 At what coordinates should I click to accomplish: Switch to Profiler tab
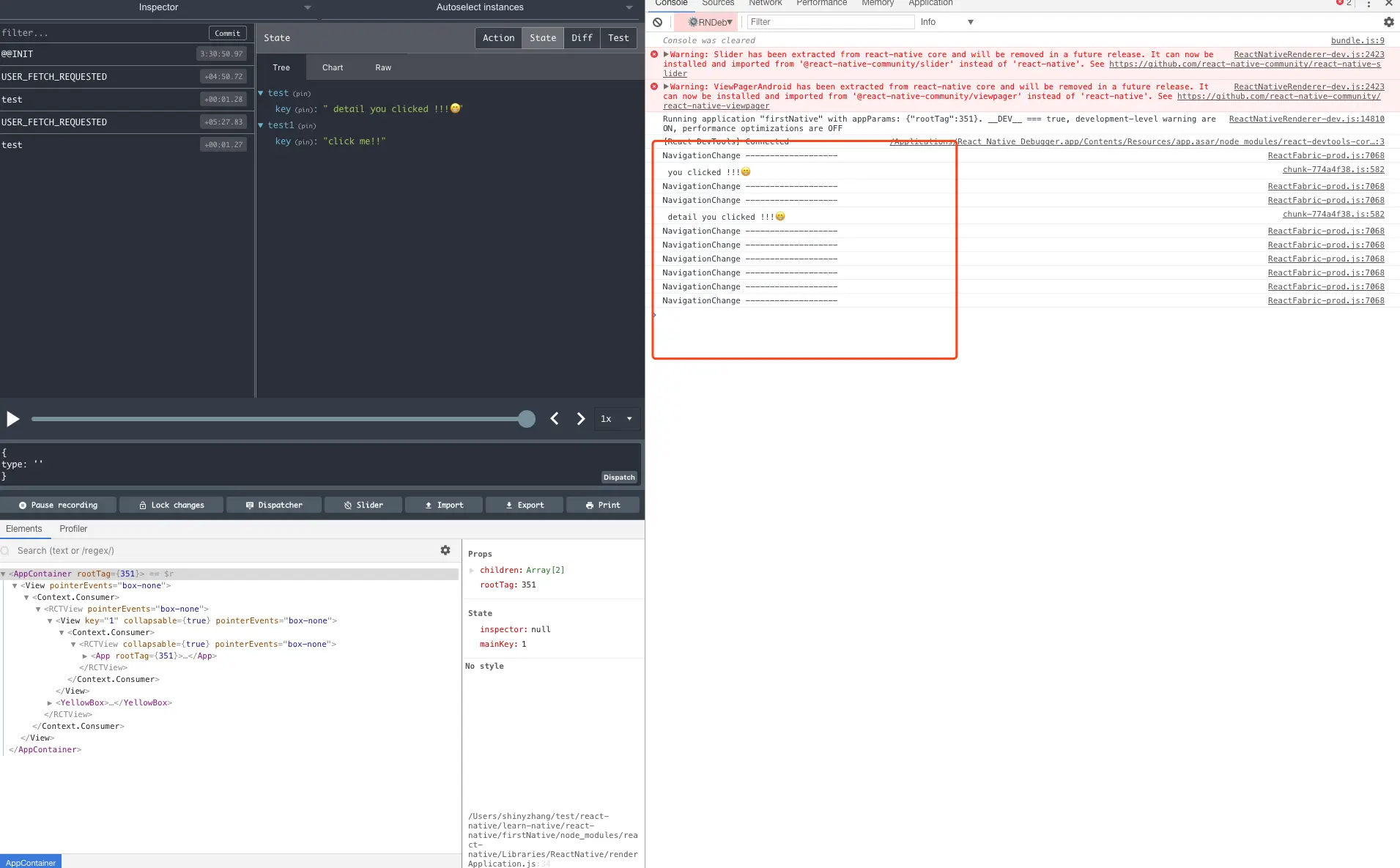point(73,529)
